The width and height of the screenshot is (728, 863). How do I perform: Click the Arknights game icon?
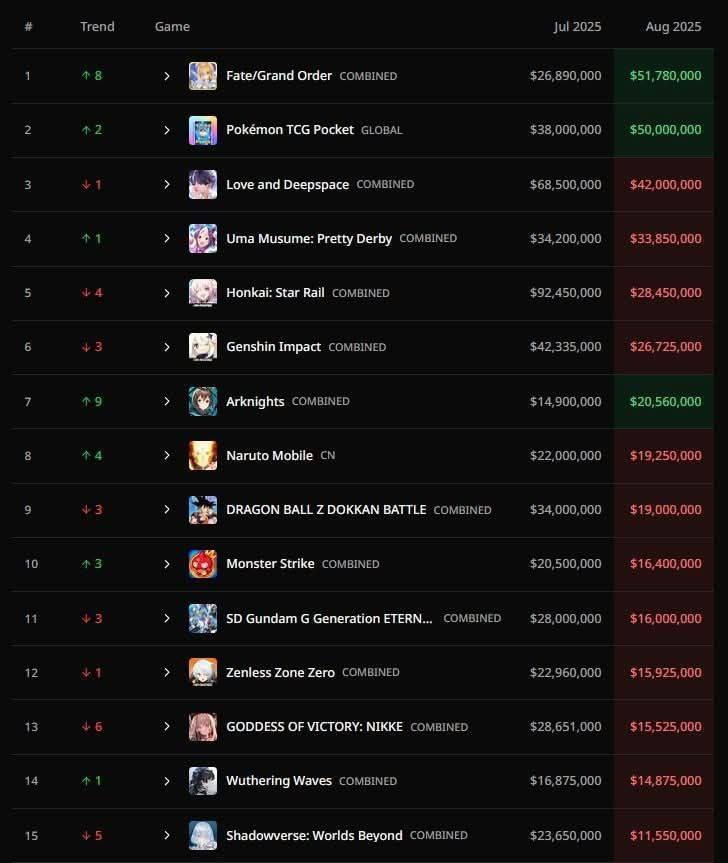point(203,401)
